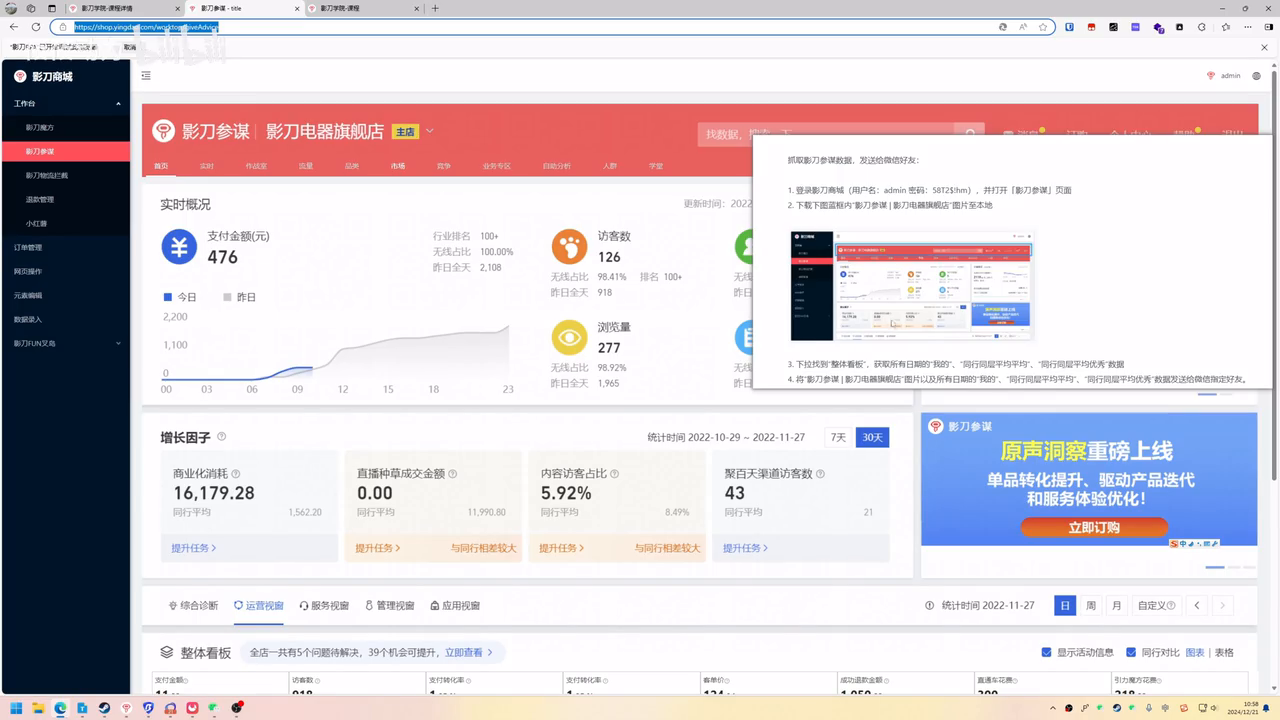Image resolution: width=1280 pixels, height=720 pixels.
Task: Click the 影刀商城 logo icon
Action: pos(20,76)
